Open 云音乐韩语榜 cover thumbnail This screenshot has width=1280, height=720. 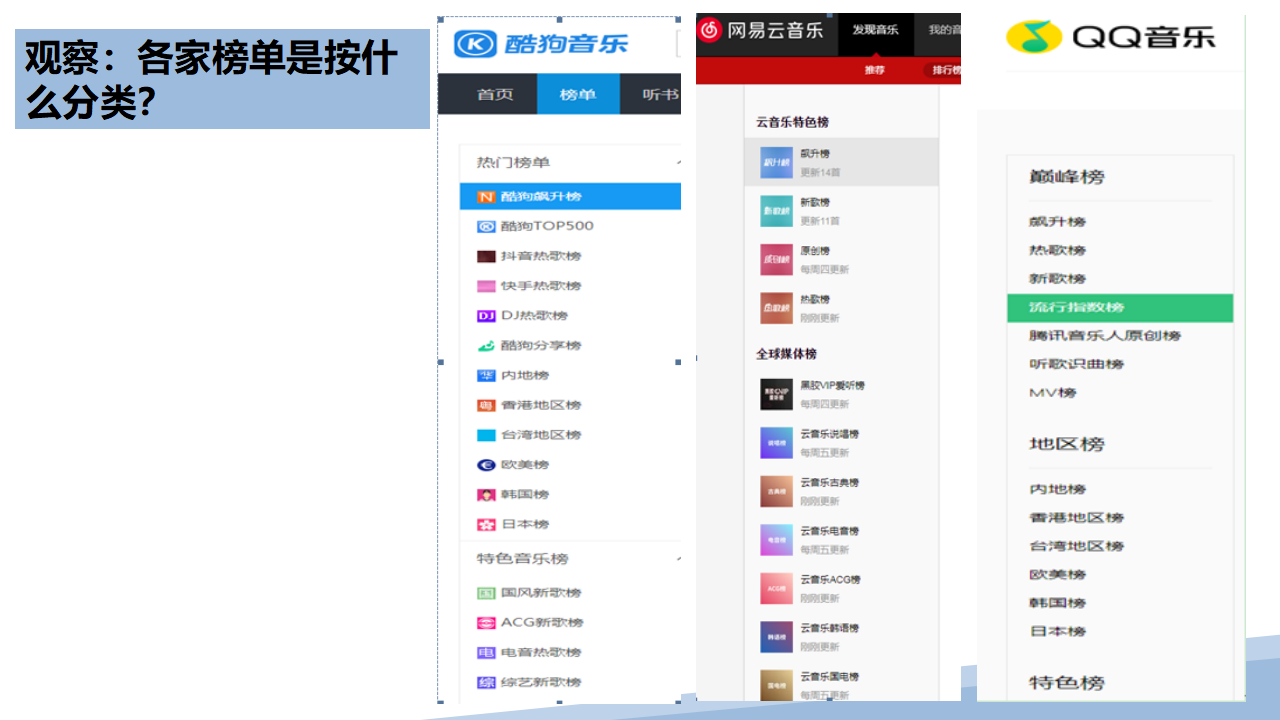point(776,637)
